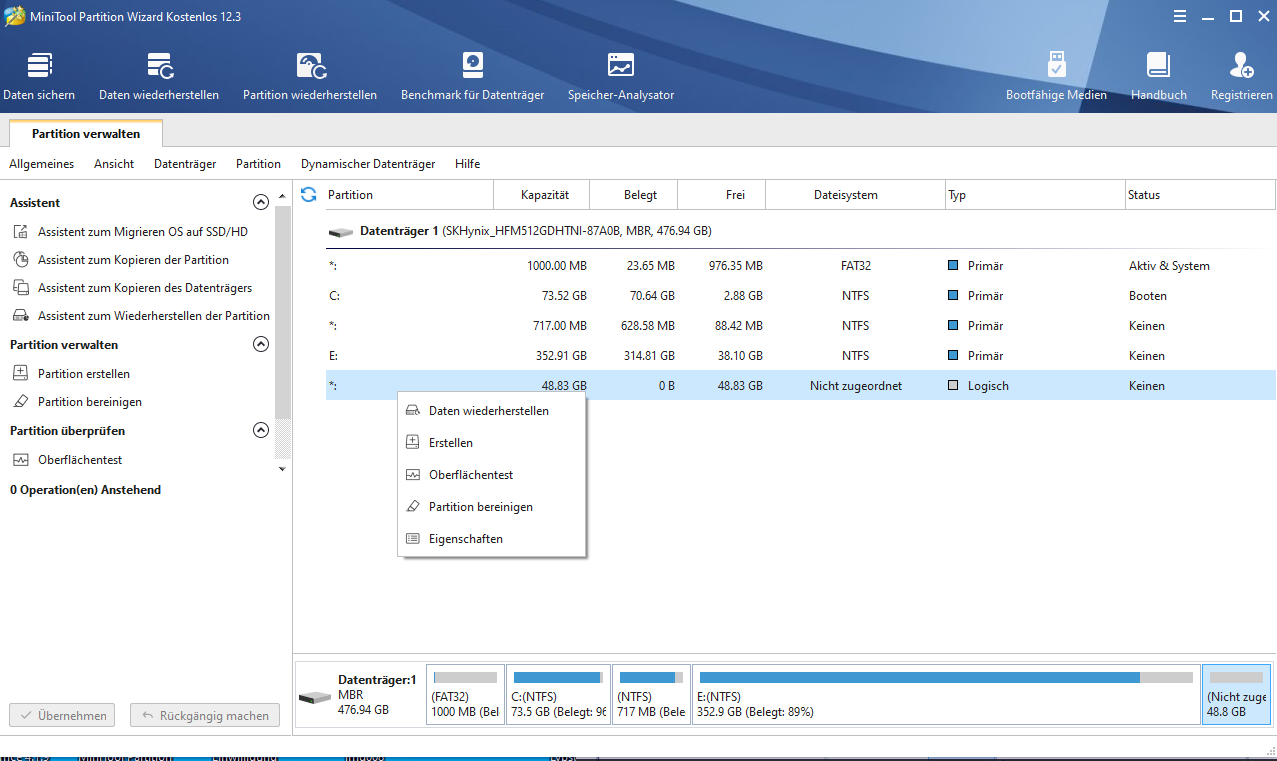Collapse the Partition überprüfen section

coord(261,430)
